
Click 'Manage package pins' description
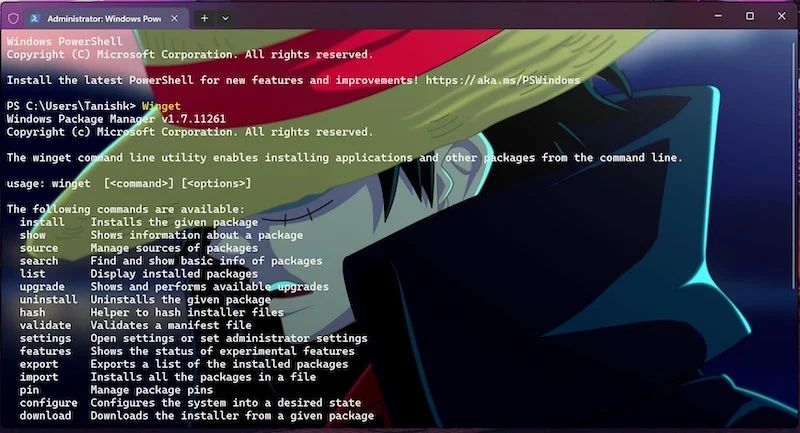(x=152, y=390)
